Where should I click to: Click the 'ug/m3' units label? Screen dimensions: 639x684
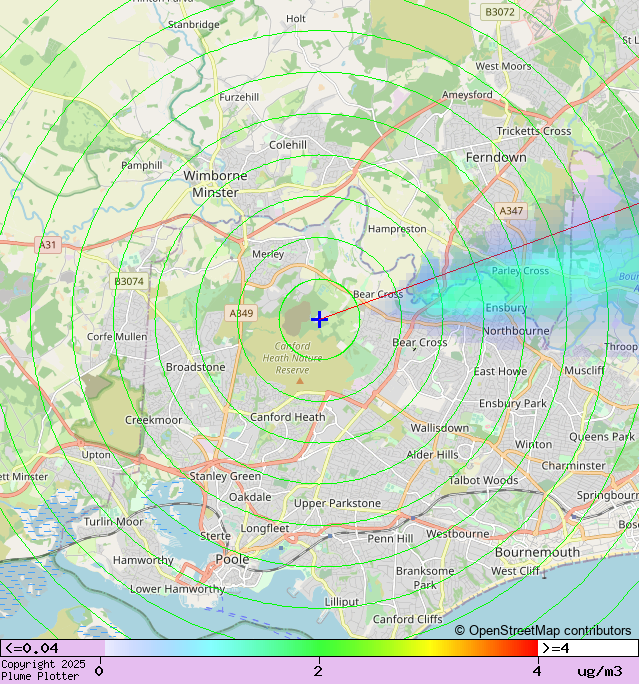[x=600, y=671]
